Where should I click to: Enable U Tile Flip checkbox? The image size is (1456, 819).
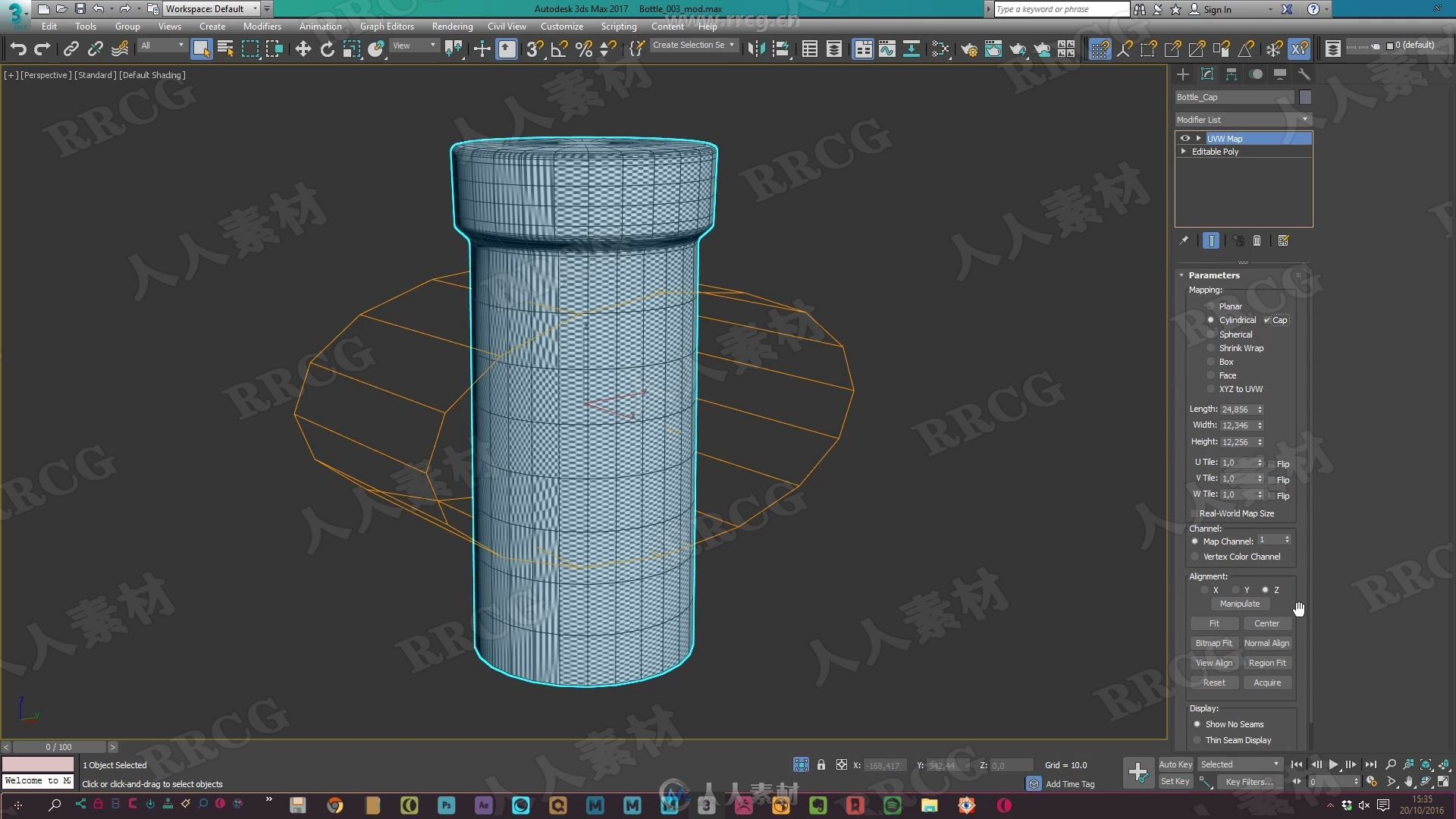point(1272,464)
